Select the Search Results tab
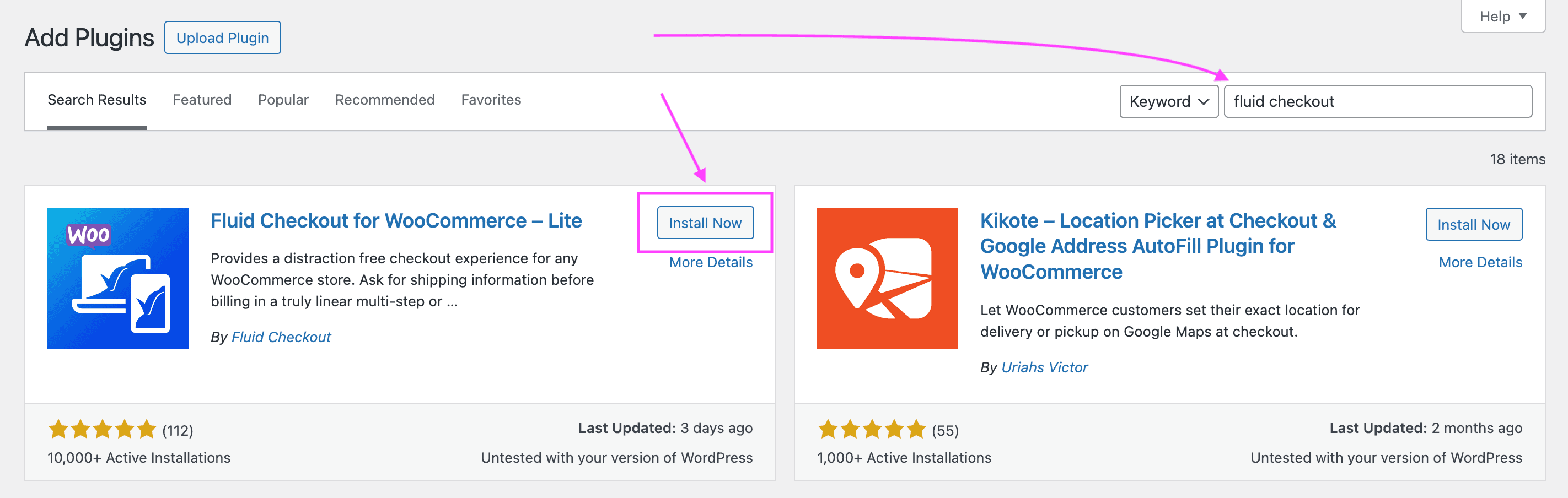This screenshot has height=498, width=1568. [x=97, y=100]
